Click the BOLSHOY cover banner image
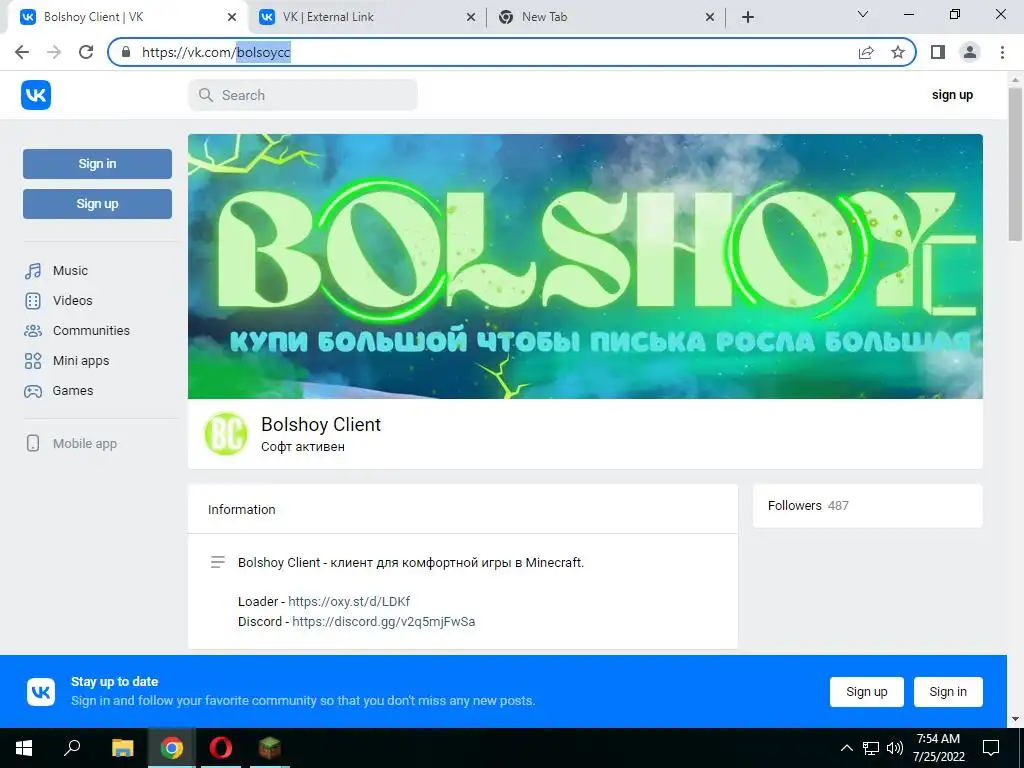Viewport: 1024px width, 768px height. [585, 266]
